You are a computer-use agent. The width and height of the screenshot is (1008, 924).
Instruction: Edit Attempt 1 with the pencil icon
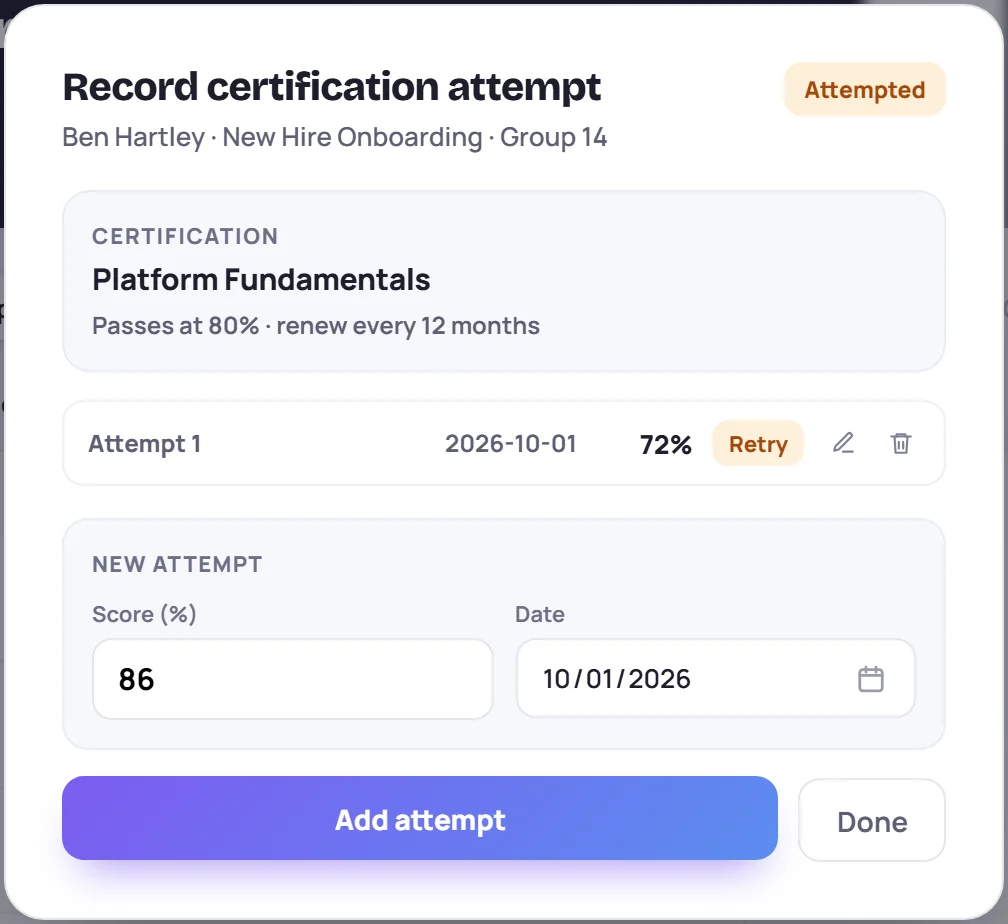(x=843, y=443)
